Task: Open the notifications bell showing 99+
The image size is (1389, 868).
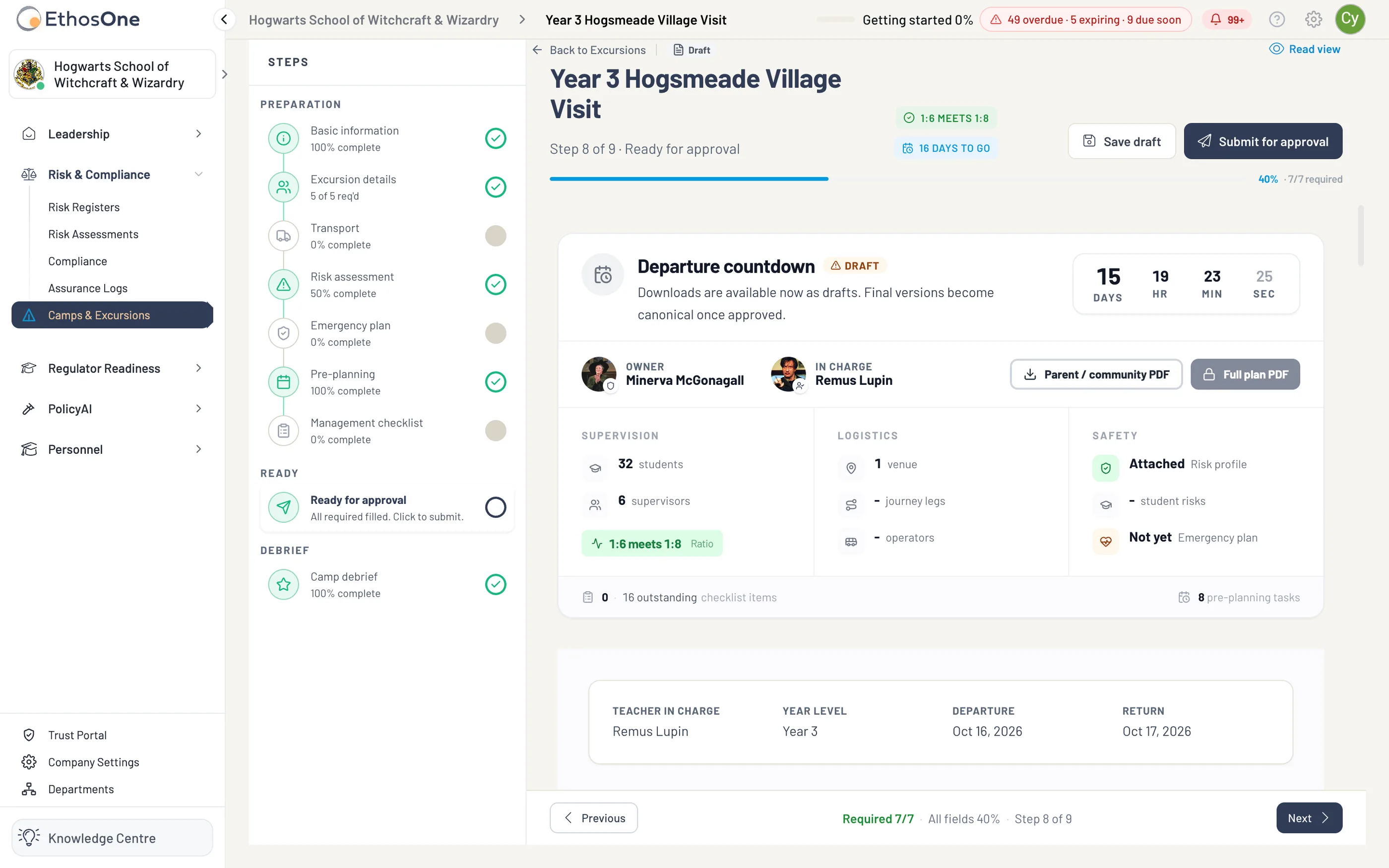Action: (1227, 19)
